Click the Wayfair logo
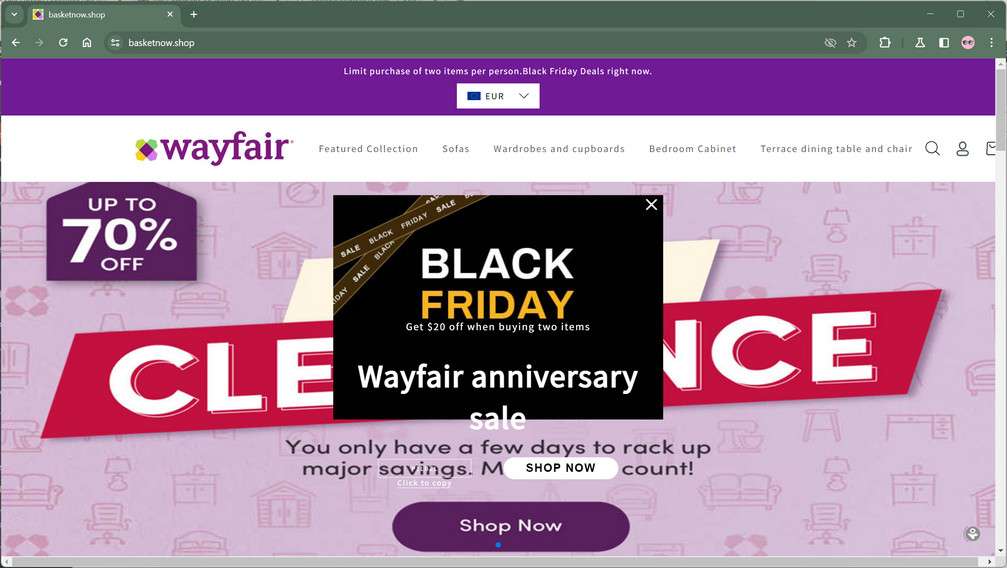The width and height of the screenshot is (1007, 568). pyautogui.click(x=214, y=148)
